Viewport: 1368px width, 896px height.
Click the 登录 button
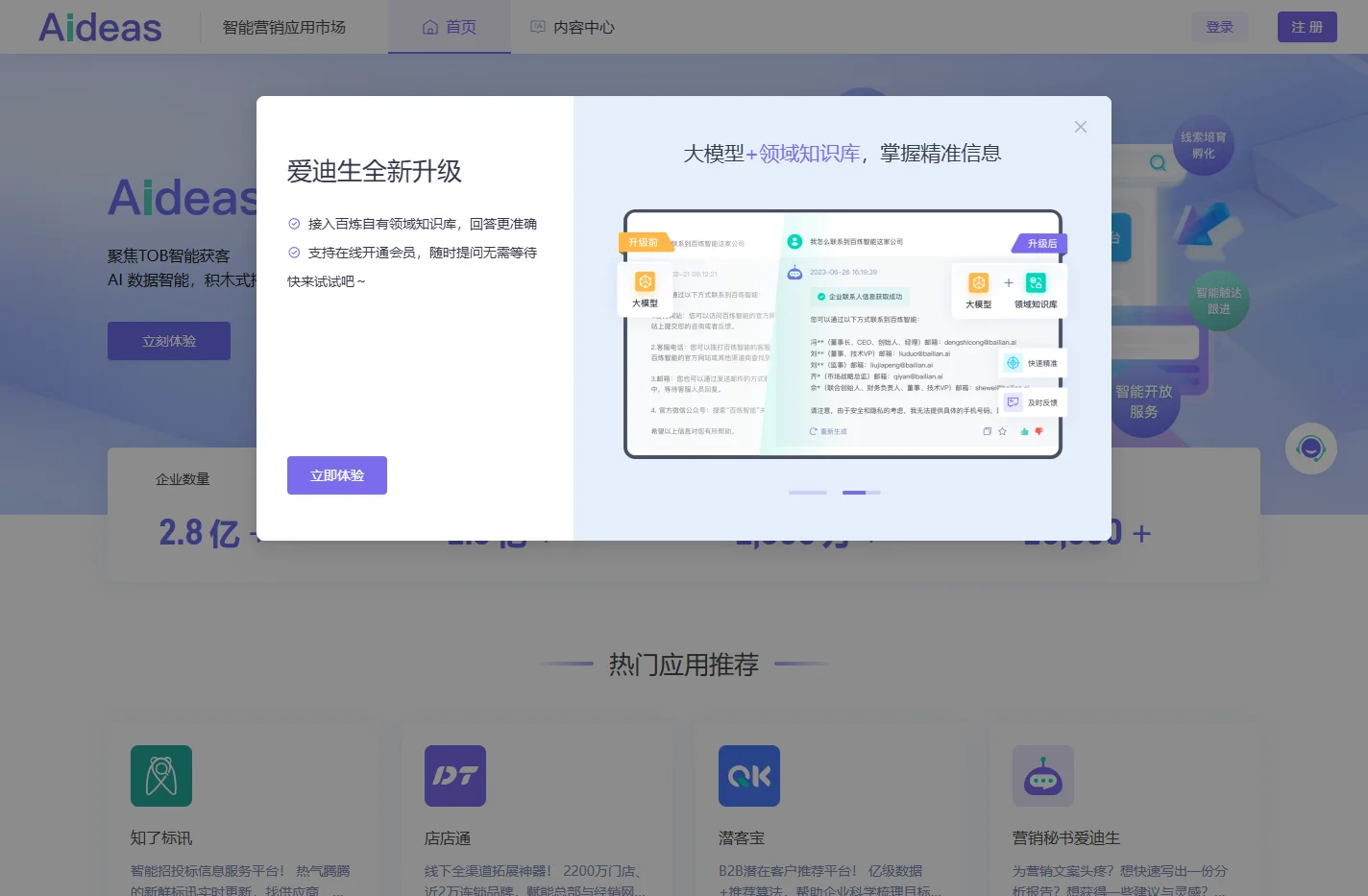pos(1220,27)
